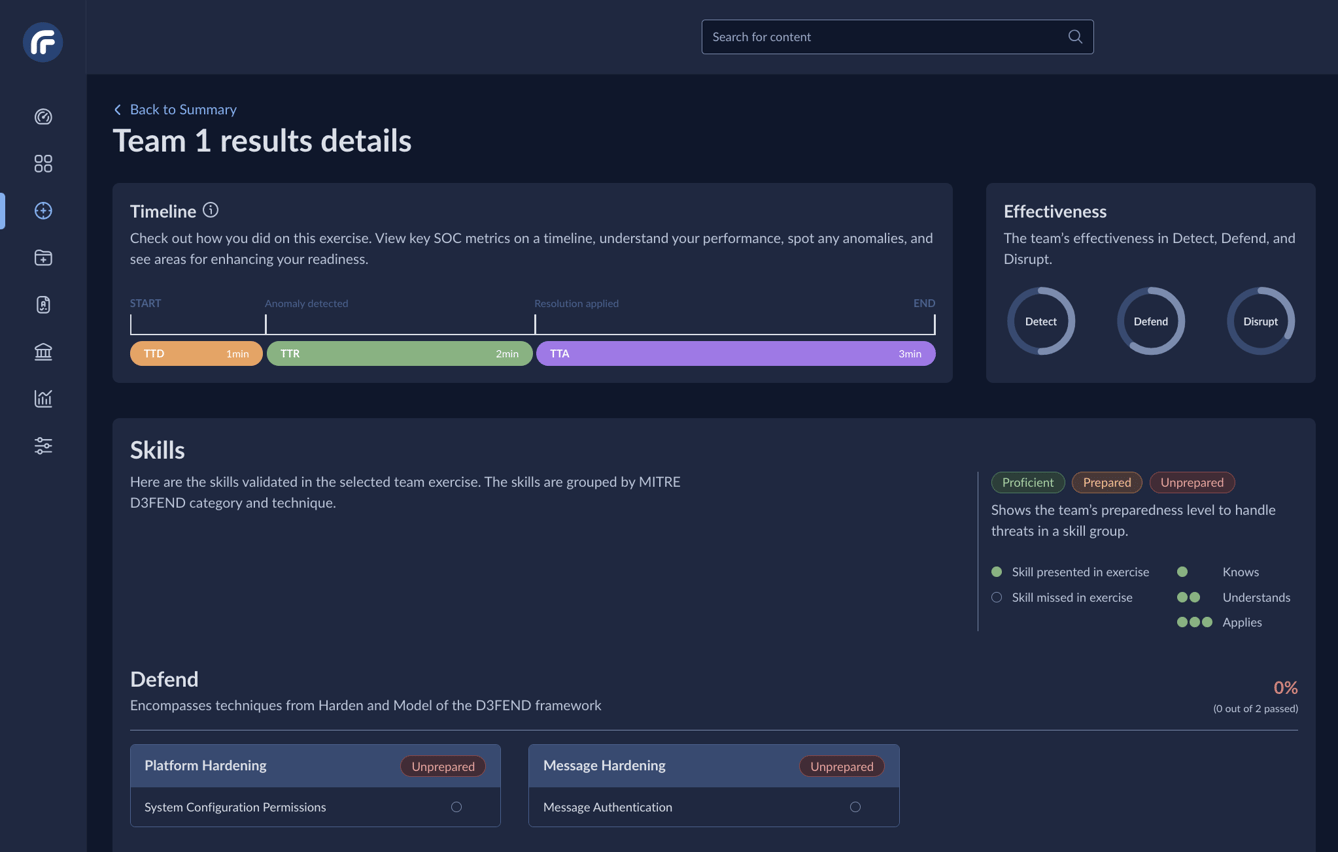Open the dashboard speedometer icon in sidebar

pos(42,116)
